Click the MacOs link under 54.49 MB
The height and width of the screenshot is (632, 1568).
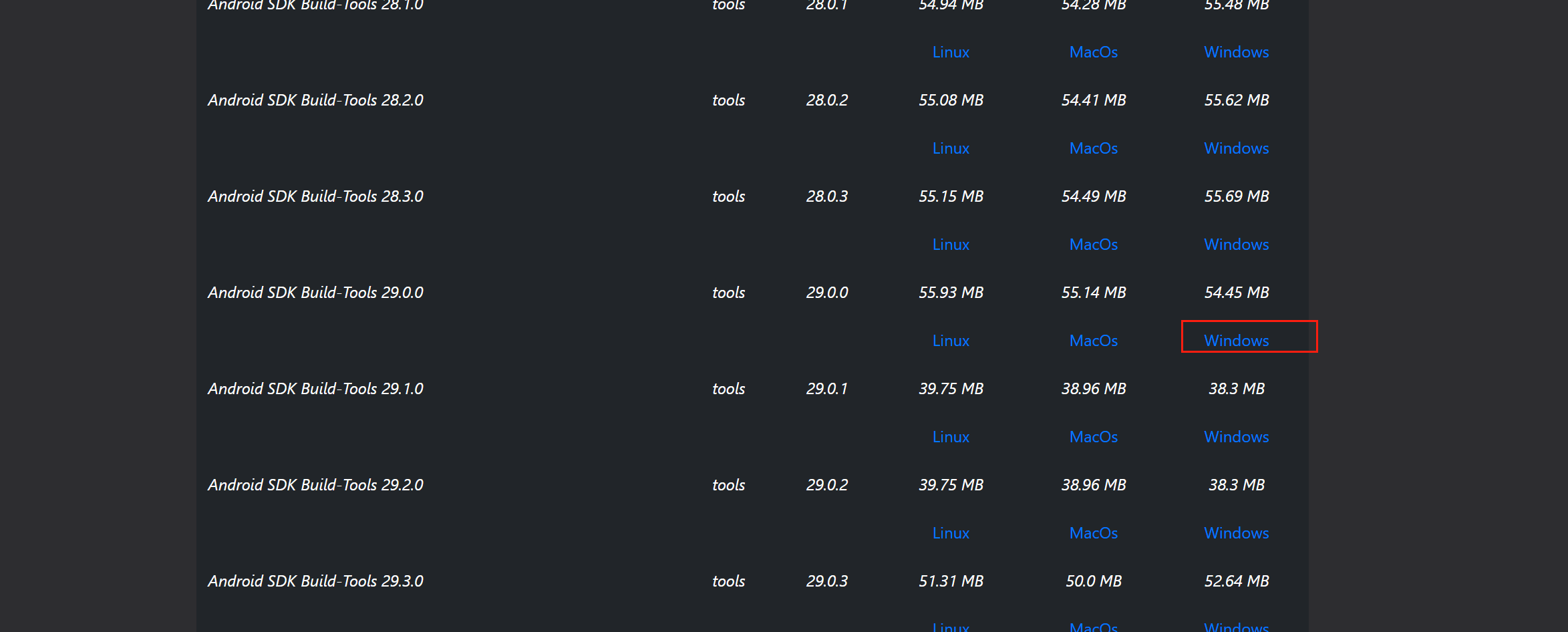[x=1093, y=245]
